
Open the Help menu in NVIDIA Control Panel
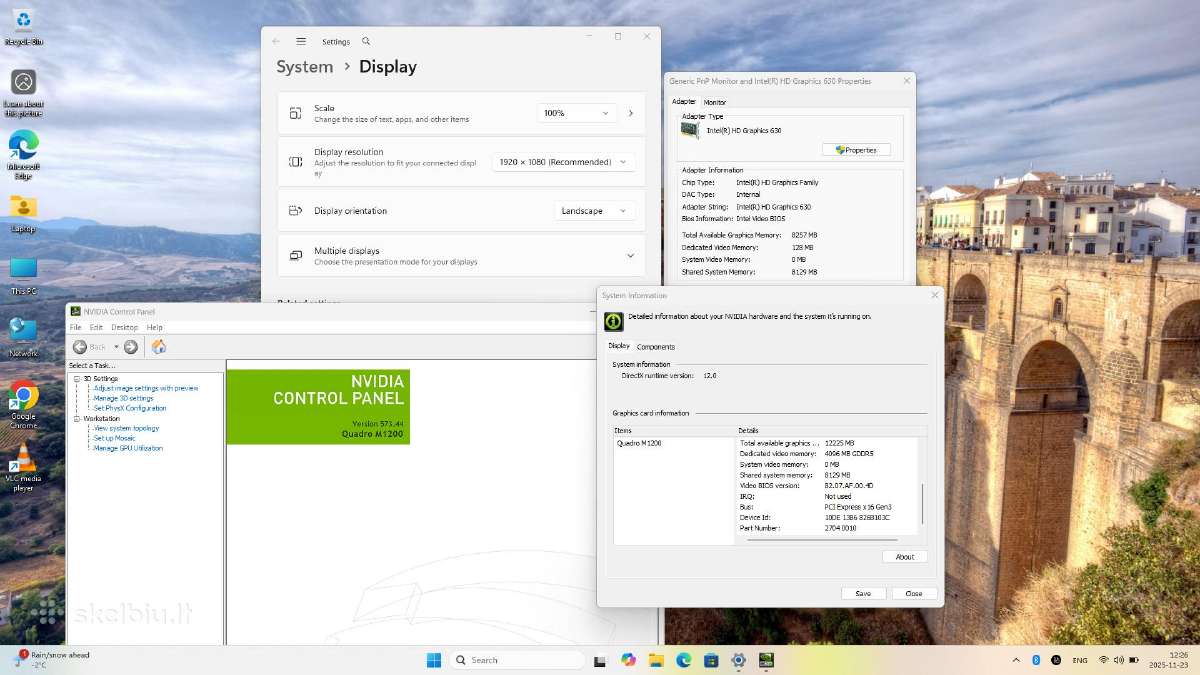click(x=155, y=327)
